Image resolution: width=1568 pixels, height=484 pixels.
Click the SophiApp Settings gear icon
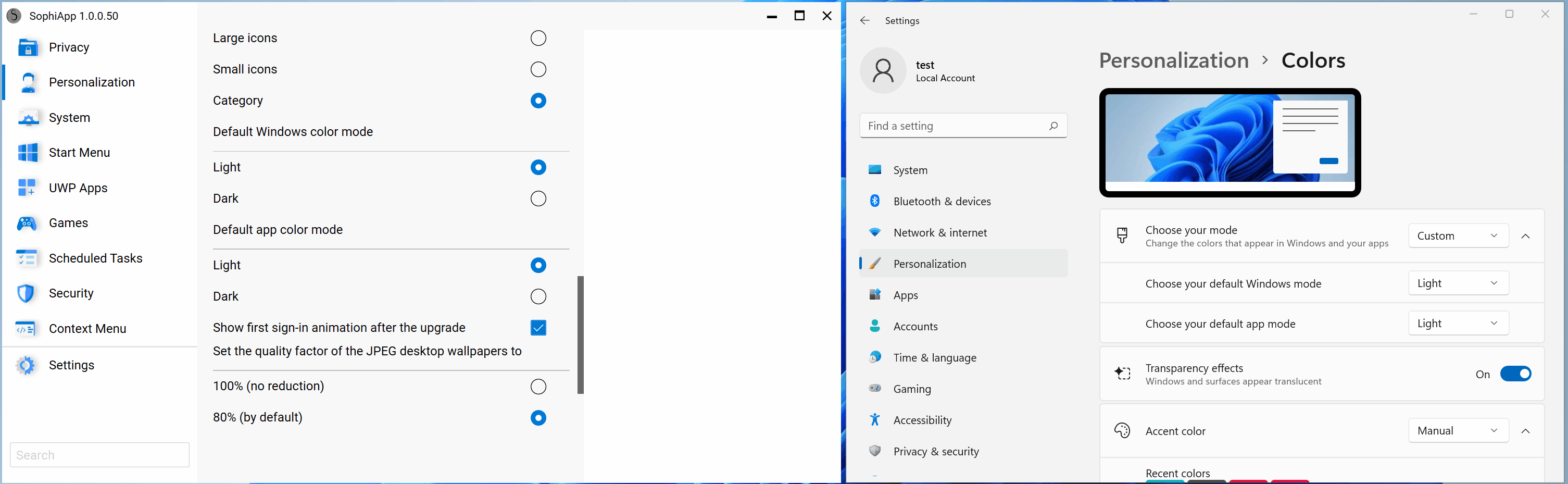pos(26,365)
